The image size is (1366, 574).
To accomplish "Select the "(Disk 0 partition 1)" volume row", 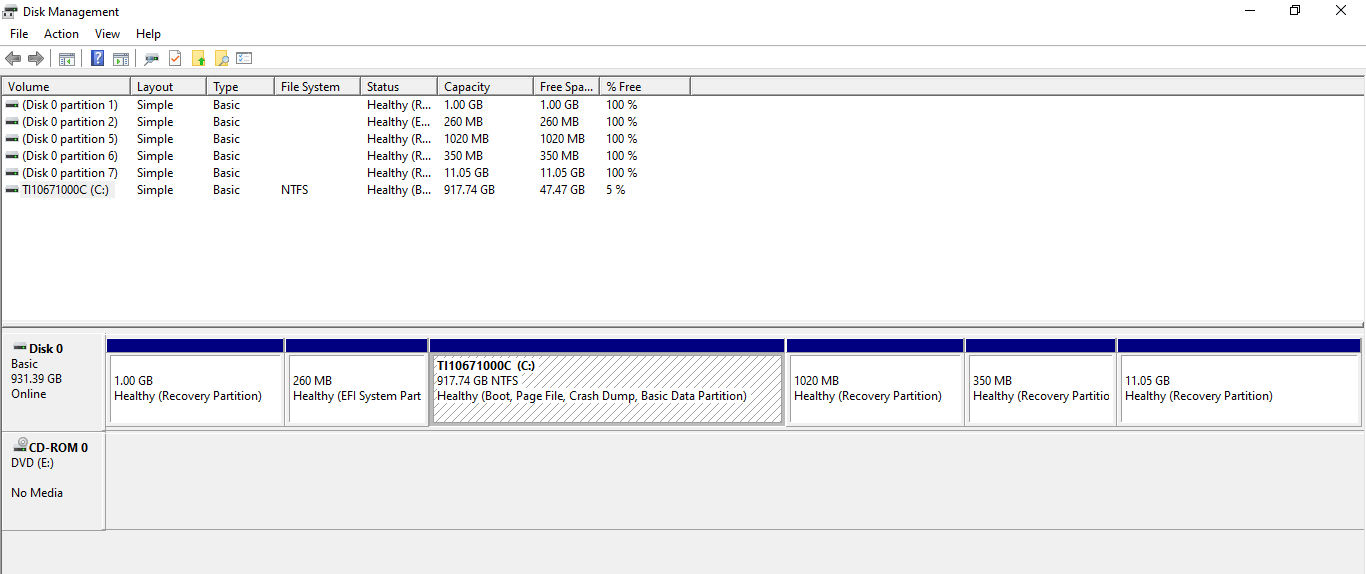I will point(346,105).
